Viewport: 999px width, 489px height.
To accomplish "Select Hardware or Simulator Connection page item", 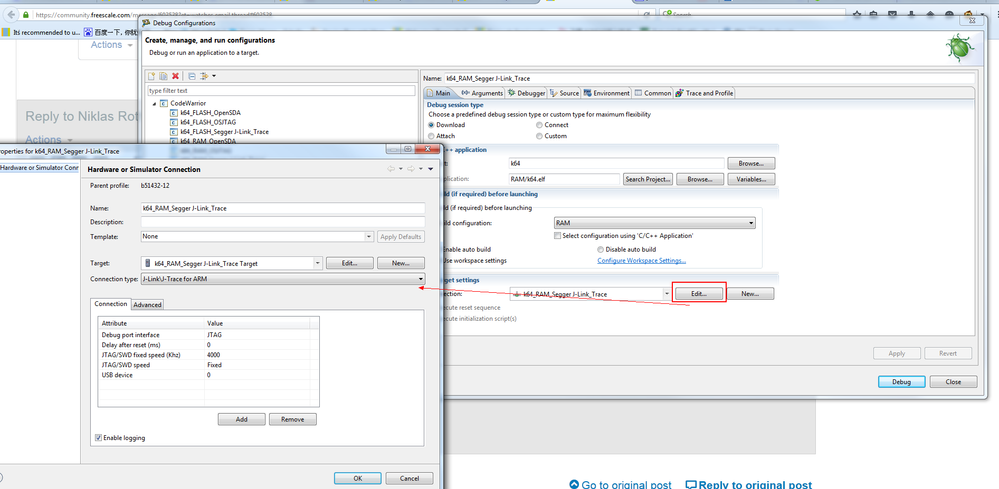I will [39, 167].
